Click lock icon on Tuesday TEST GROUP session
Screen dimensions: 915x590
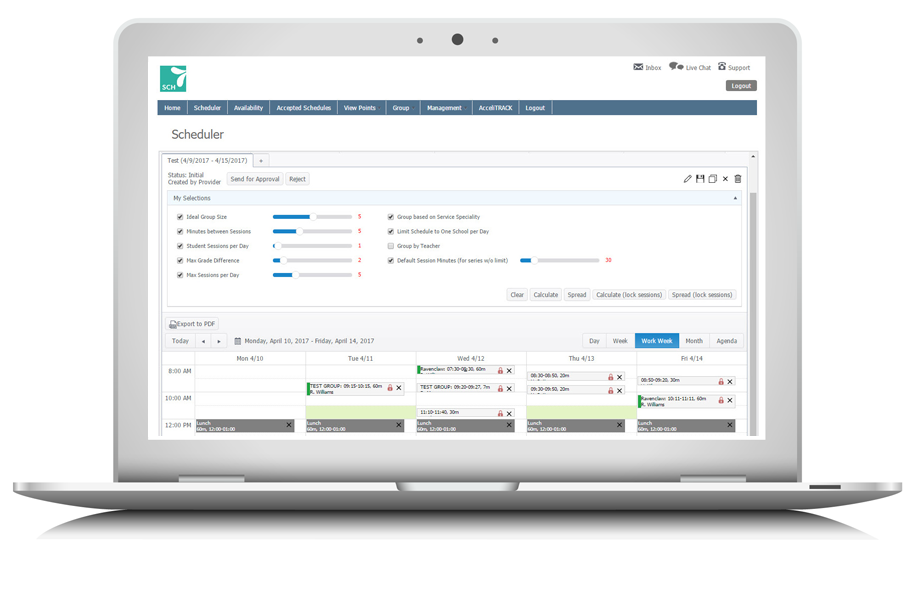coord(390,388)
